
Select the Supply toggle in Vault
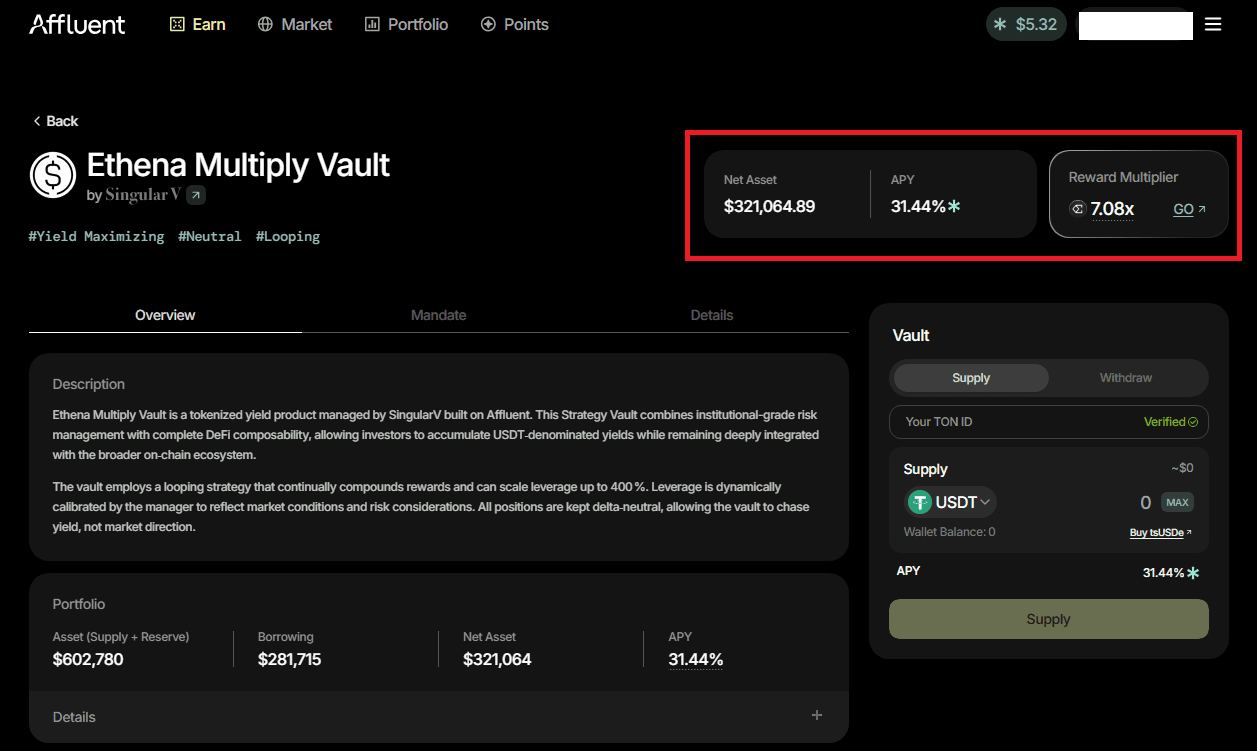971,378
